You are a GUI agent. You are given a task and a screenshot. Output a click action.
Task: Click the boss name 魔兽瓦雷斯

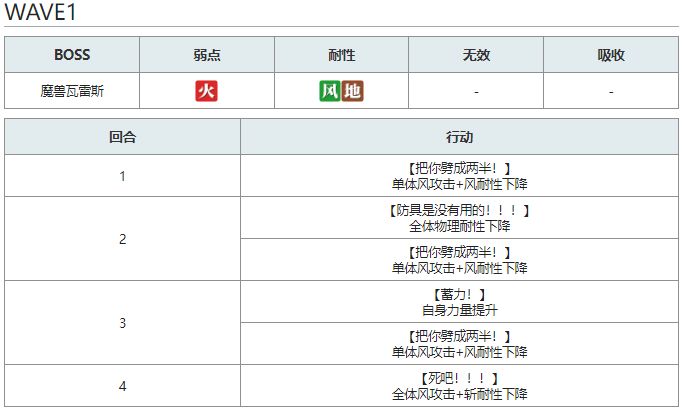pyautogui.click(x=72, y=91)
